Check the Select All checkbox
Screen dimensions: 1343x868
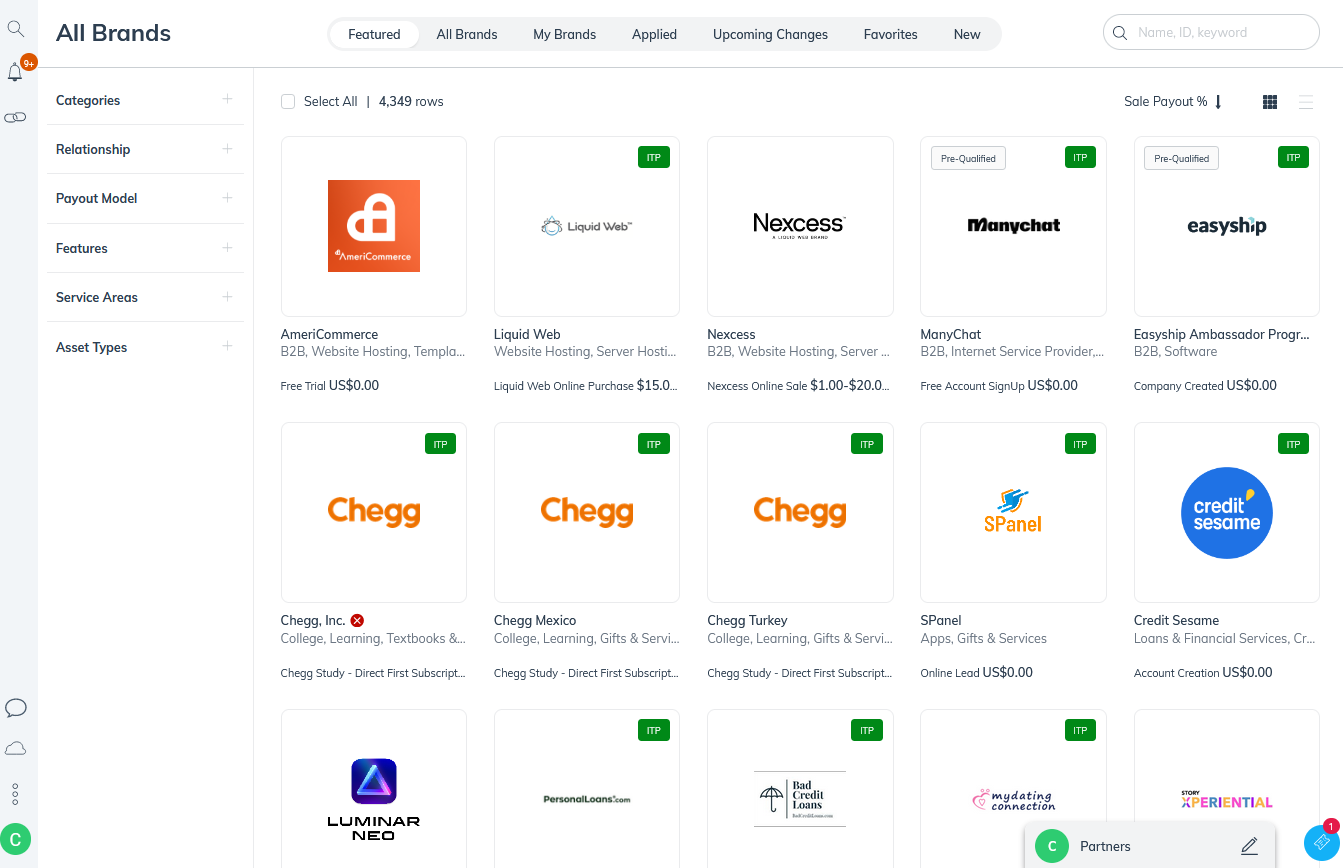(x=288, y=101)
